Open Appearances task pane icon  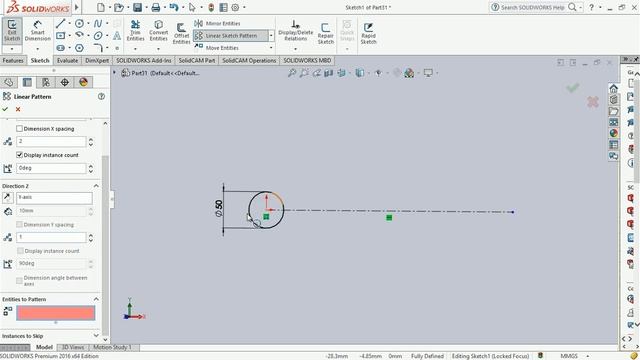pyautogui.click(x=613, y=133)
